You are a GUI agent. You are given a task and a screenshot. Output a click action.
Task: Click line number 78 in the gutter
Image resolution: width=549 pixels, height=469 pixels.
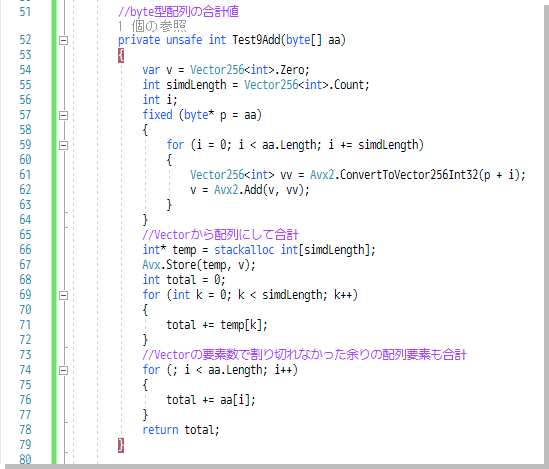[x=25, y=429]
